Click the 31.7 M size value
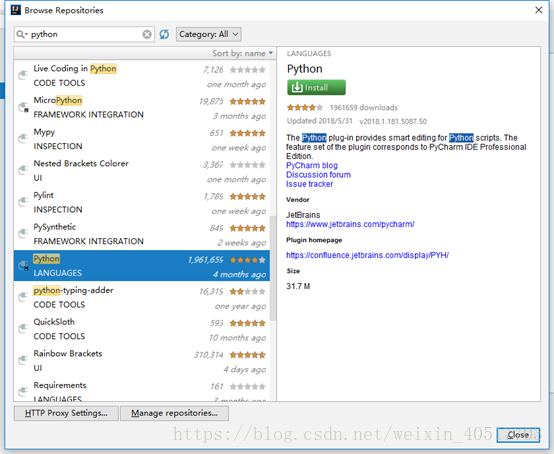 298,286
